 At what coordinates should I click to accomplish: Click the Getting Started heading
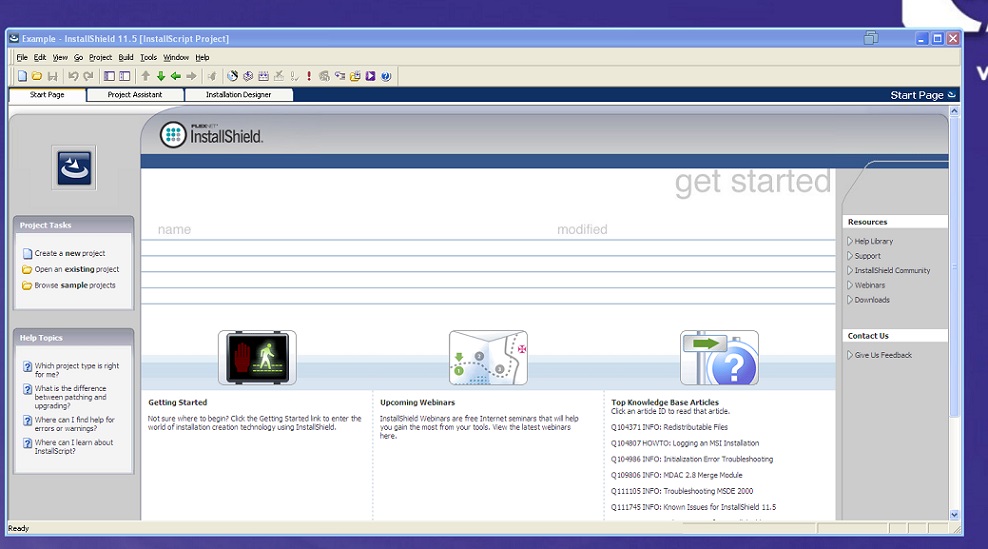pyautogui.click(x=178, y=402)
